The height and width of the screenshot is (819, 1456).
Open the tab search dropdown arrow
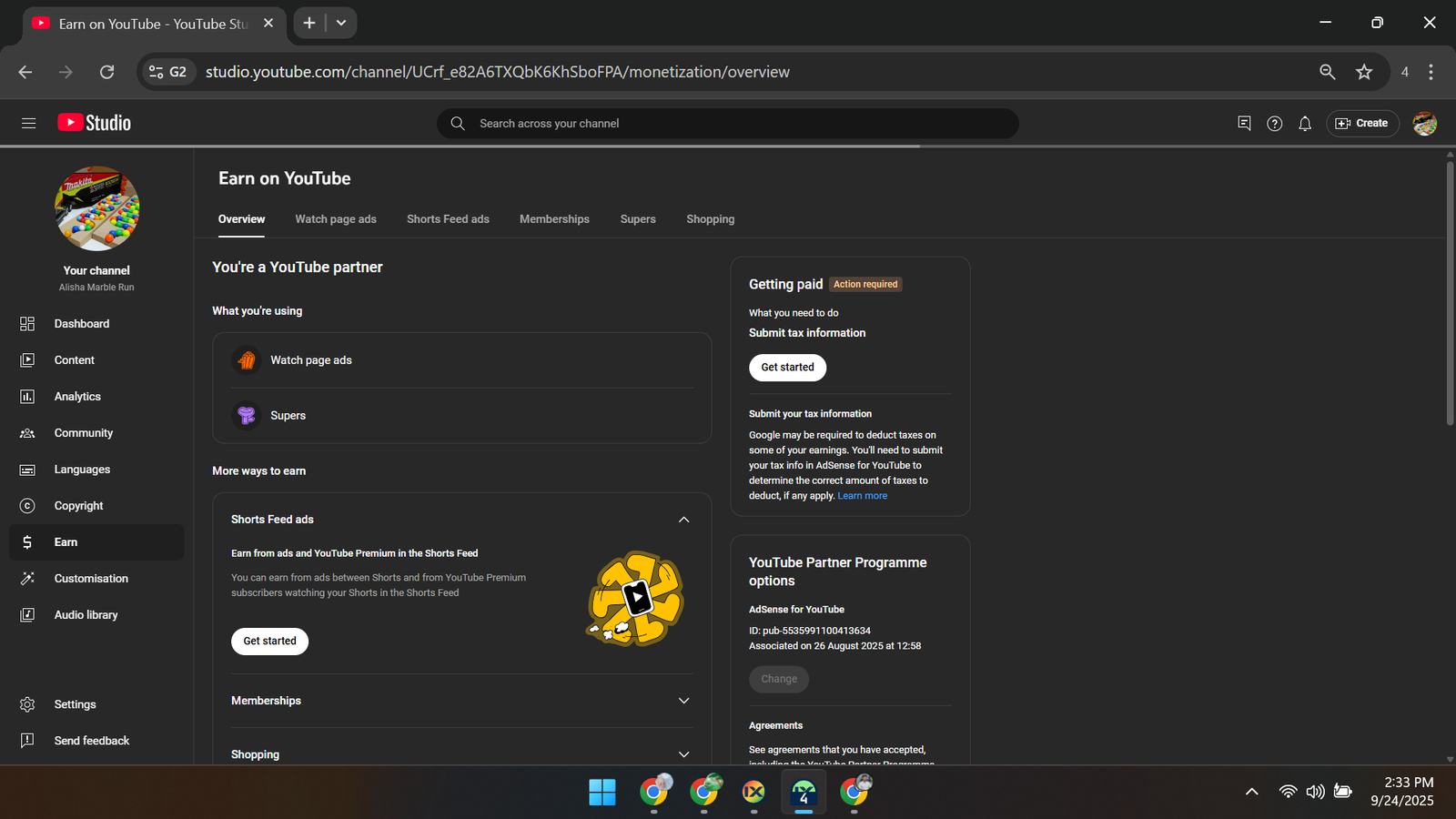click(341, 23)
